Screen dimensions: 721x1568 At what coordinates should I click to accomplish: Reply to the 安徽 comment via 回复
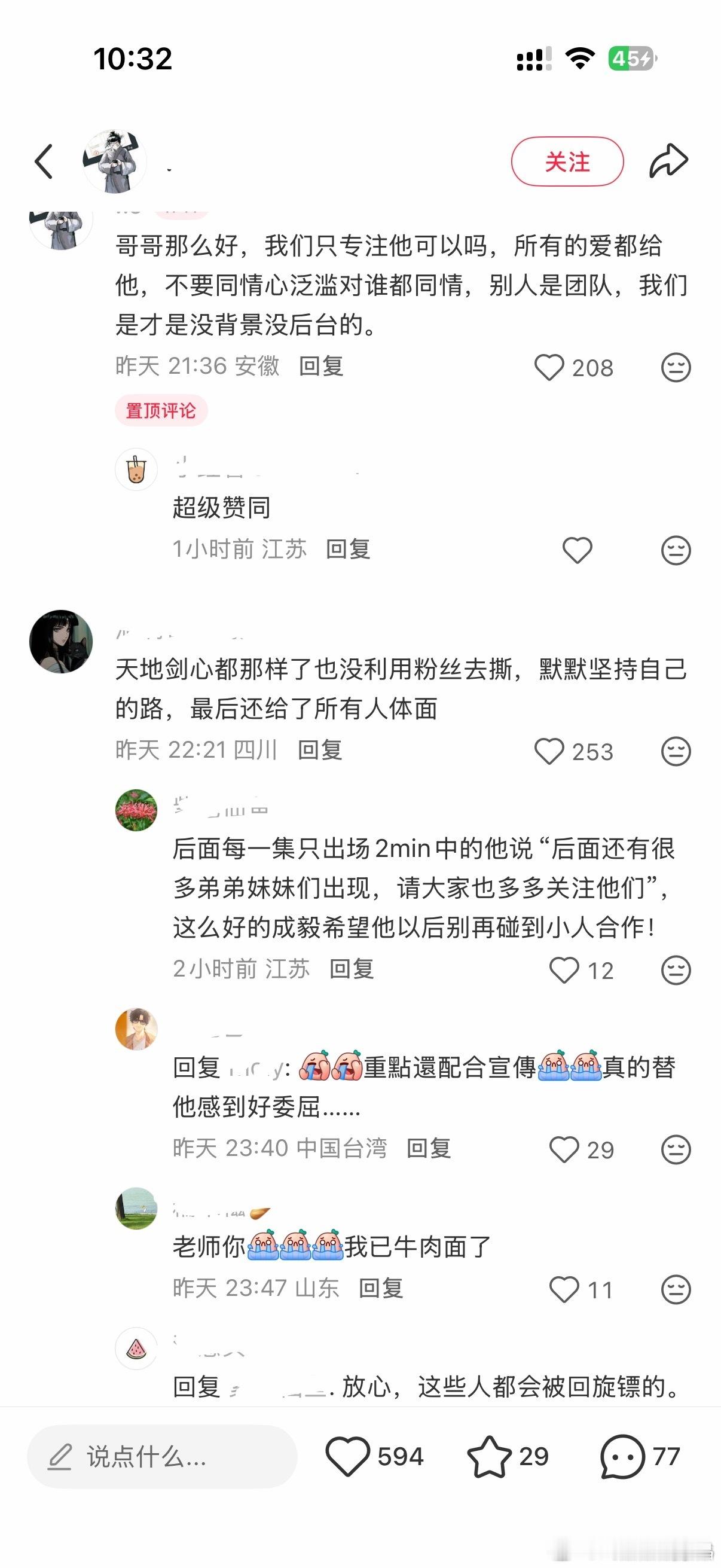coord(321,367)
